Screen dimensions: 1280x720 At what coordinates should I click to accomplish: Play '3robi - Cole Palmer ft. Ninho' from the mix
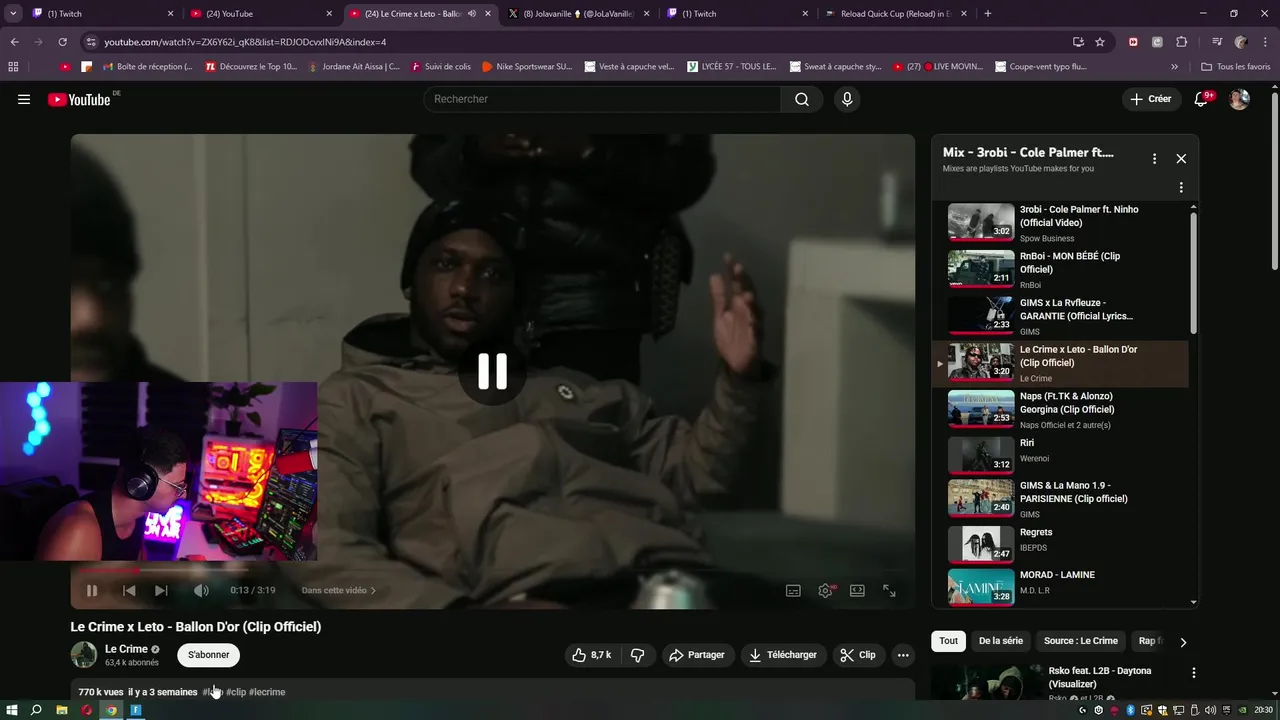pos(1060,223)
